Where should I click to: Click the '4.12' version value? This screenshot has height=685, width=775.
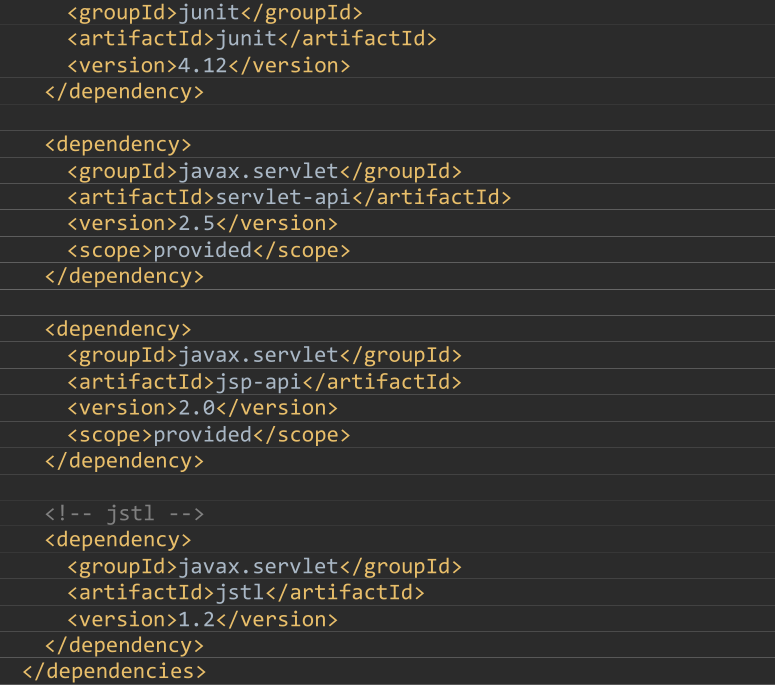click(202, 66)
